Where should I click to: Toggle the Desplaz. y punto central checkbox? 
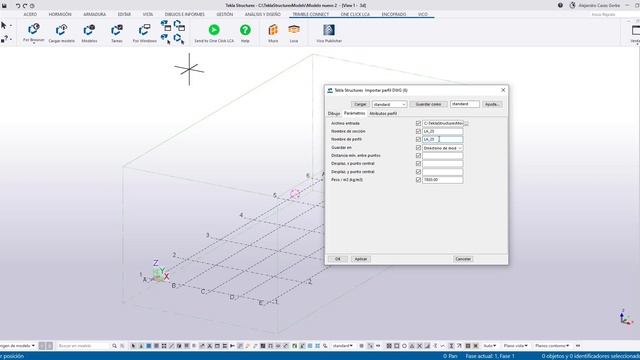418,172
